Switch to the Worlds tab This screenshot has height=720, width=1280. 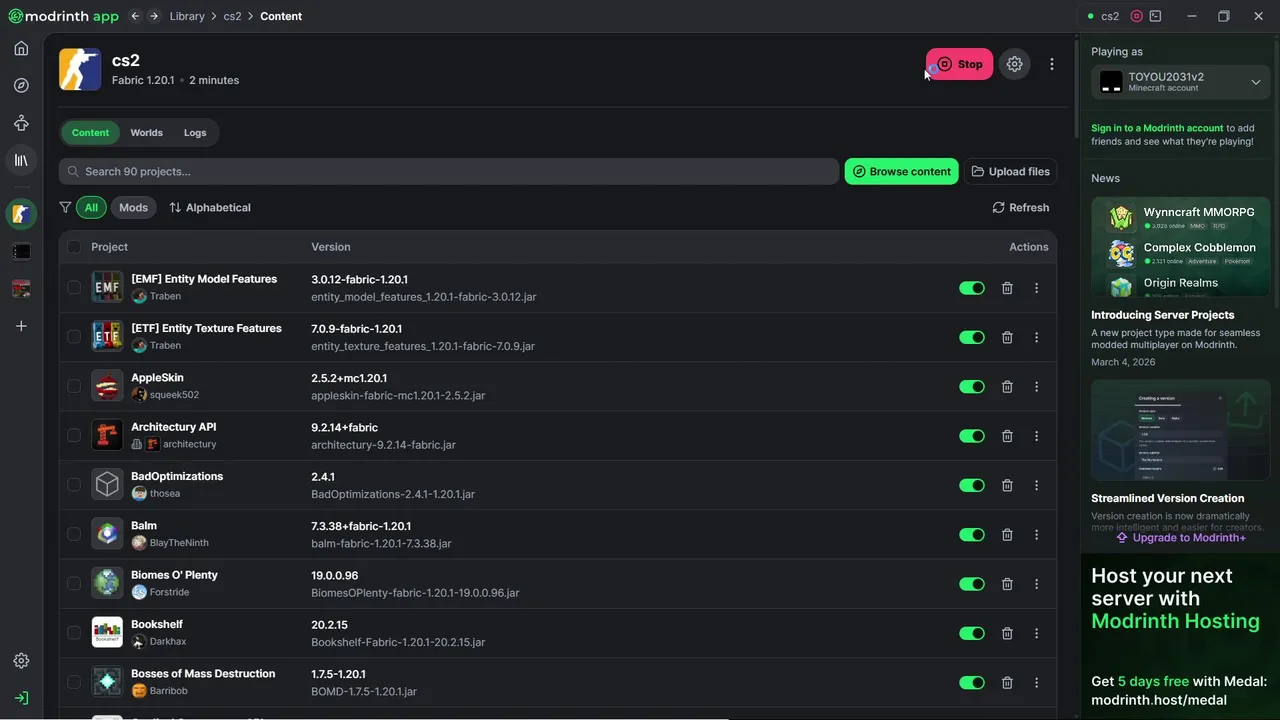coord(146,133)
